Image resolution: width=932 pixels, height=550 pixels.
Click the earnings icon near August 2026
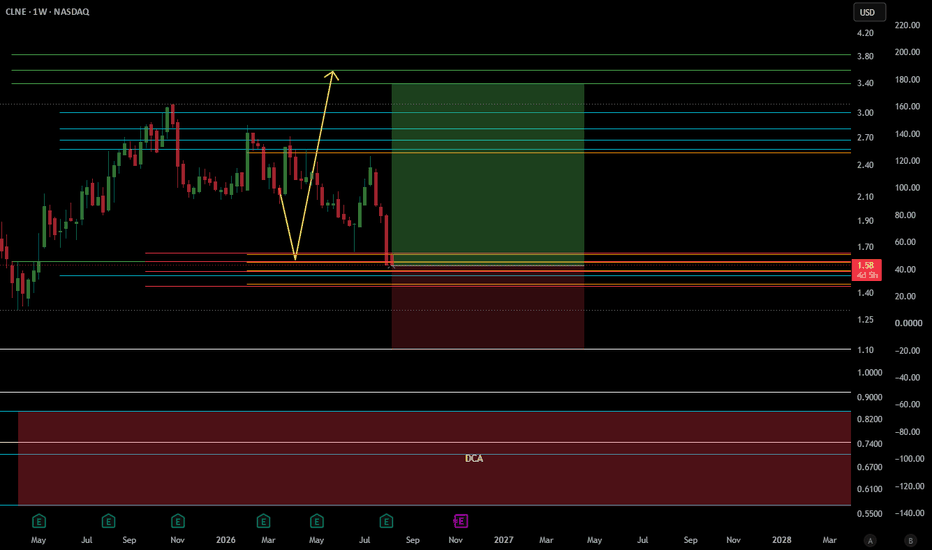tap(386, 521)
